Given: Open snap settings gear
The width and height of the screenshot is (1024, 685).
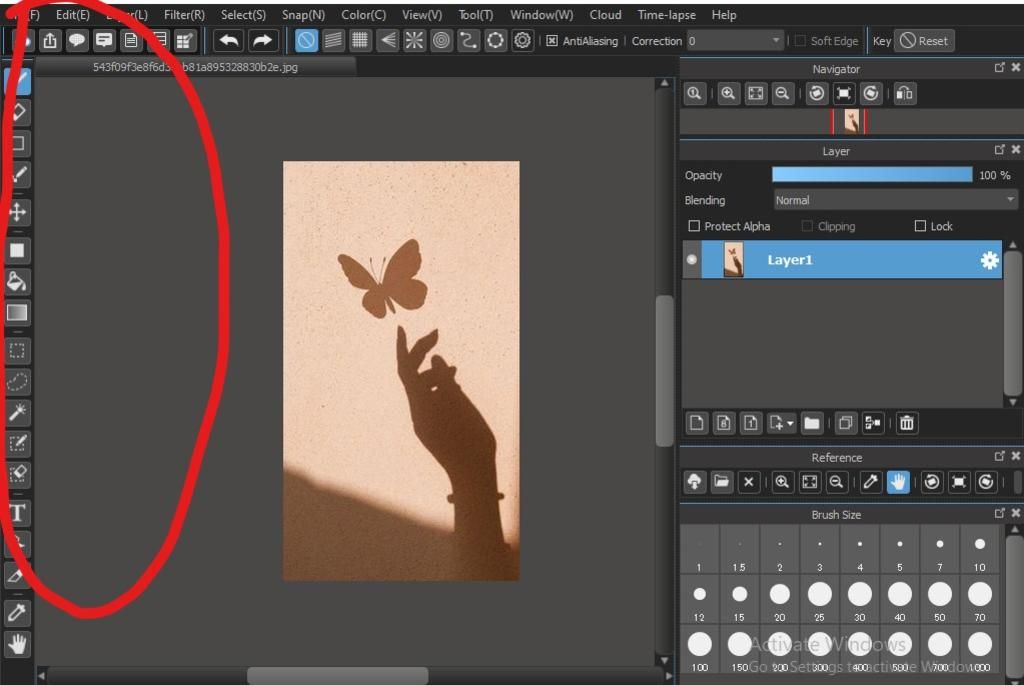Looking at the screenshot, I should 522,40.
